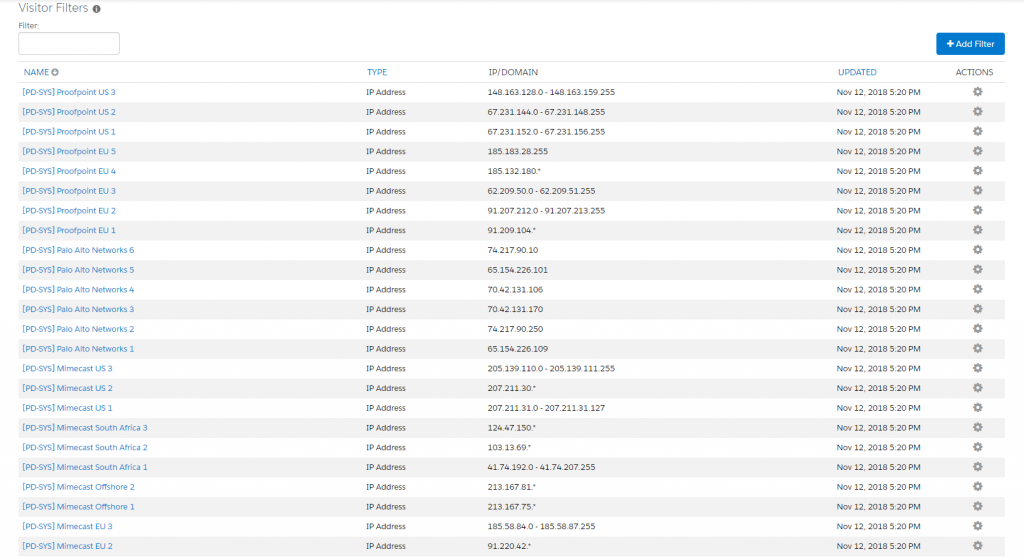Open the [PD-SYS] Mimecast US 3 filter
1024x560 pixels.
click(67, 368)
